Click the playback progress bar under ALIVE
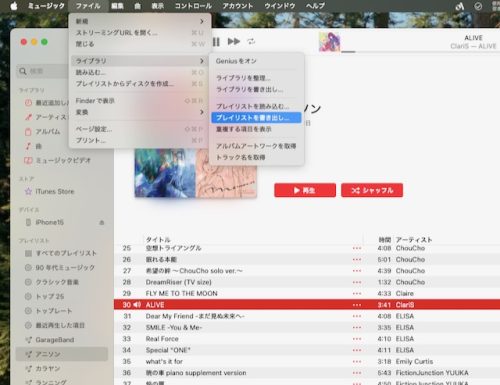The image size is (500, 385). click(x=420, y=52)
